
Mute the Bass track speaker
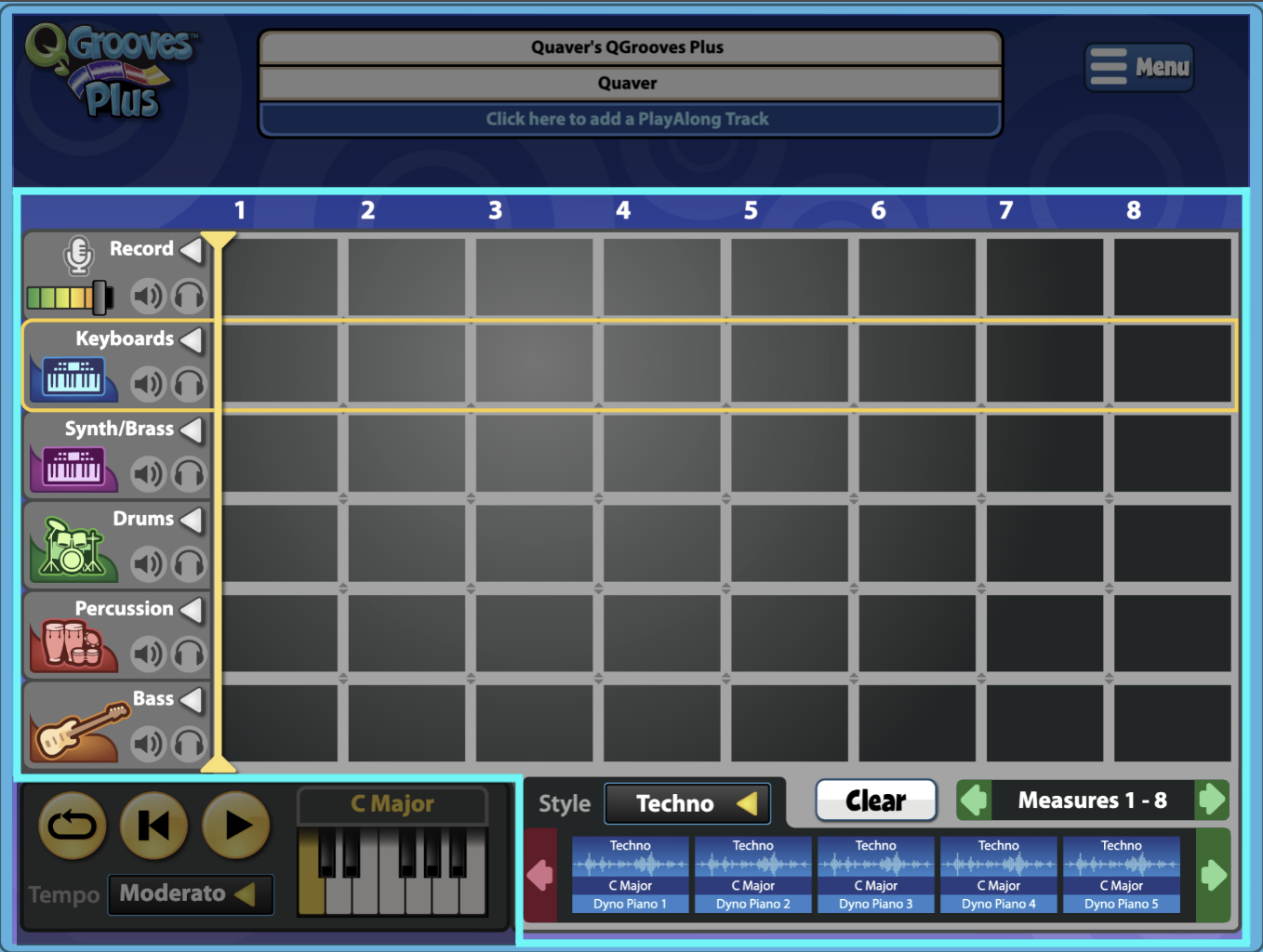(x=148, y=744)
